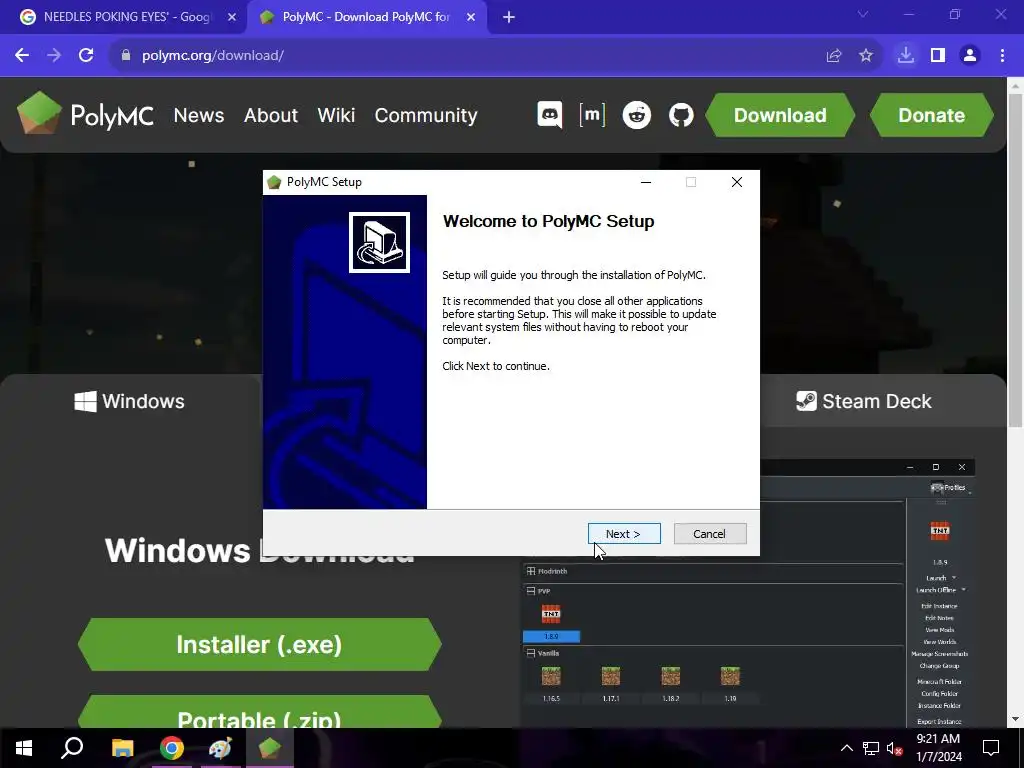This screenshot has height=768, width=1024.
Task: Download the Installer (.exe)
Action: [259, 645]
